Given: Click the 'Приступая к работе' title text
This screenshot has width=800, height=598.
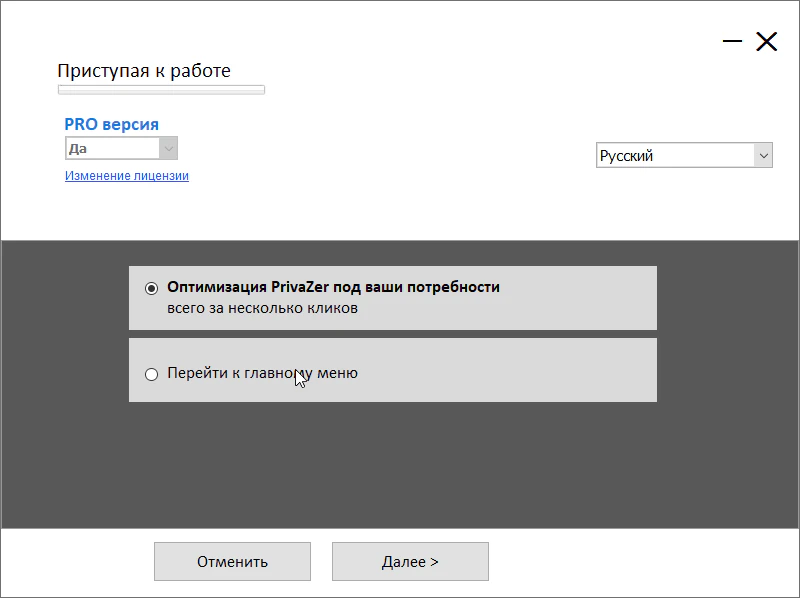Looking at the screenshot, I should click(144, 70).
